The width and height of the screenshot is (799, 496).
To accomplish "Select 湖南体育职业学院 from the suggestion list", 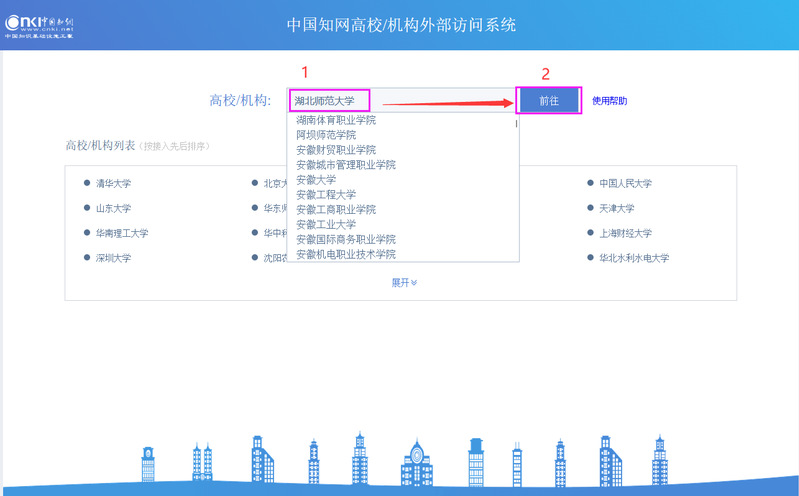I will click(x=336, y=120).
